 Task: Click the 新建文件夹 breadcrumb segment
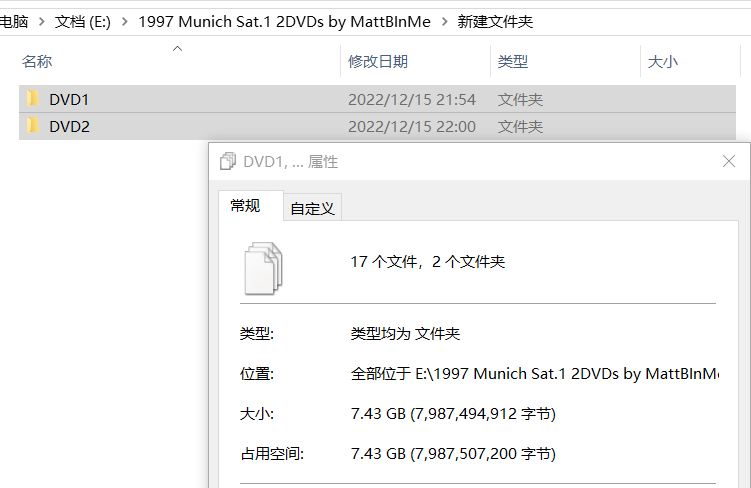tap(496, 20)
